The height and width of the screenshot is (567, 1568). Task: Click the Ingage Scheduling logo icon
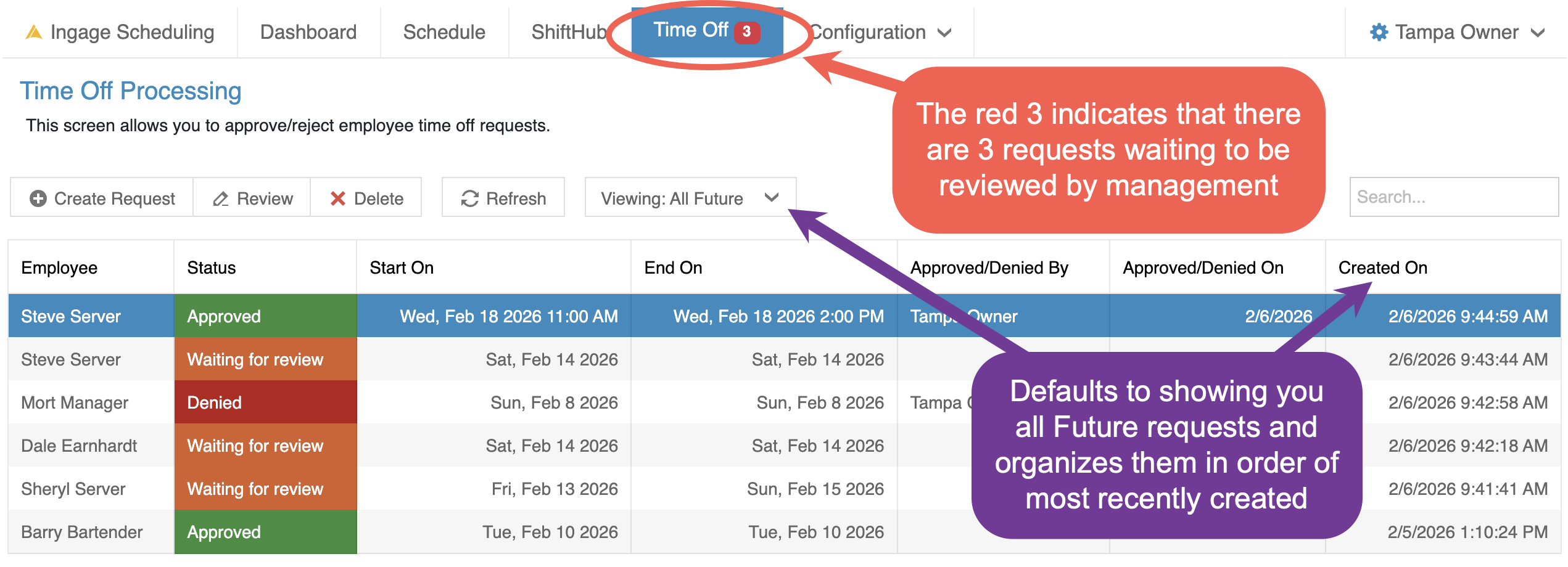point(34,32)
